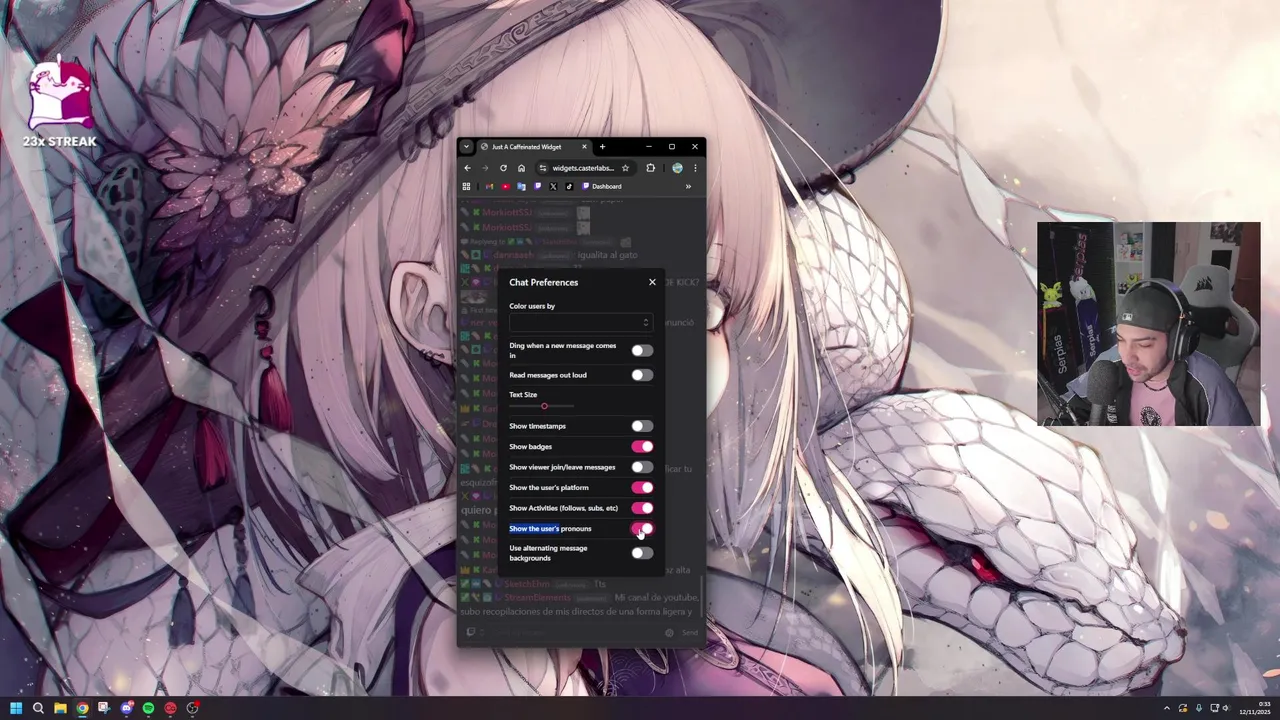Open Snipping Tool from taskbar
Screen dimensions: 1280x720
tap(104, 708)
